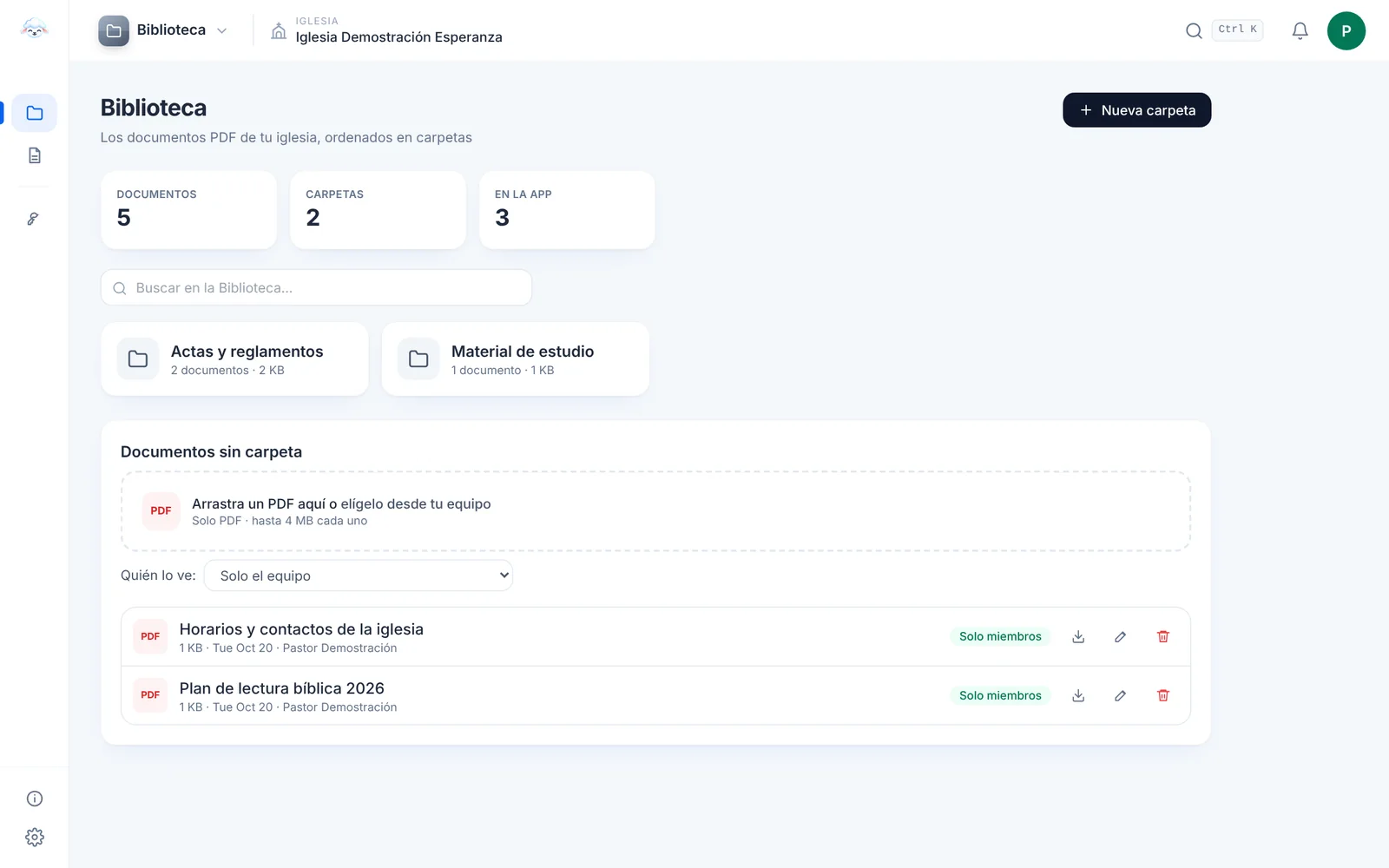Viewport: 1389px width, 868px height.
Task: Delete Plan de lectura bíblica 2026
Action: (x=1163, y=695)
